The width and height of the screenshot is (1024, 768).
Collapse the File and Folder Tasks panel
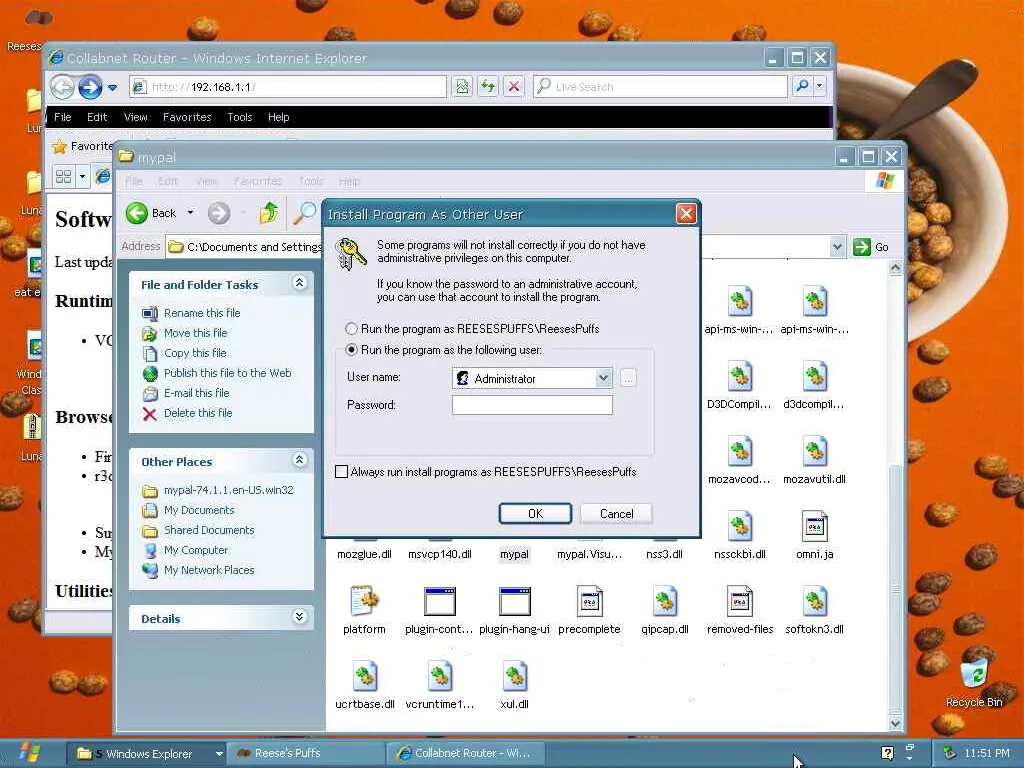pyautogui.click(x=299, y=283)
